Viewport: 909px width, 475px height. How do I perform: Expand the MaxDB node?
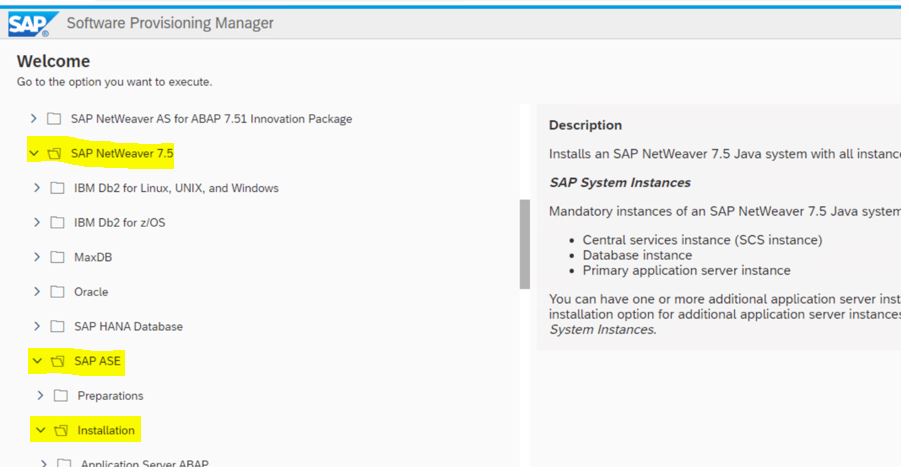37,257
